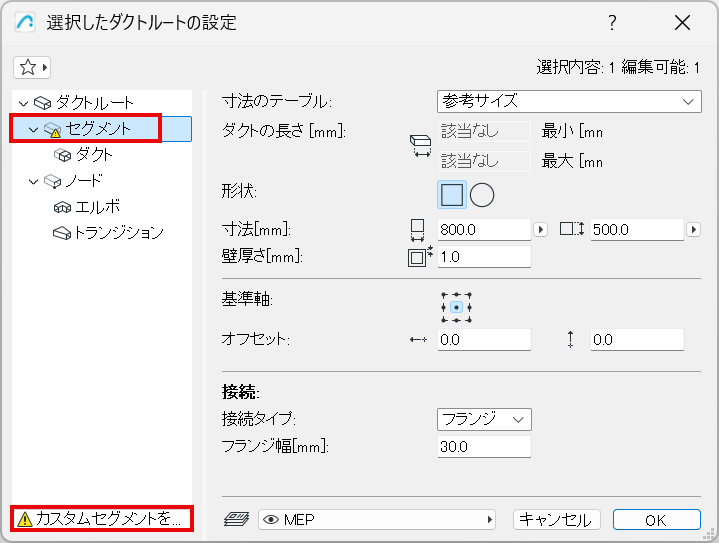This screenshot has width=719, height=543.
Task: Click the キャンセル button
Action: pyautogui.click(x=556, y=520)
